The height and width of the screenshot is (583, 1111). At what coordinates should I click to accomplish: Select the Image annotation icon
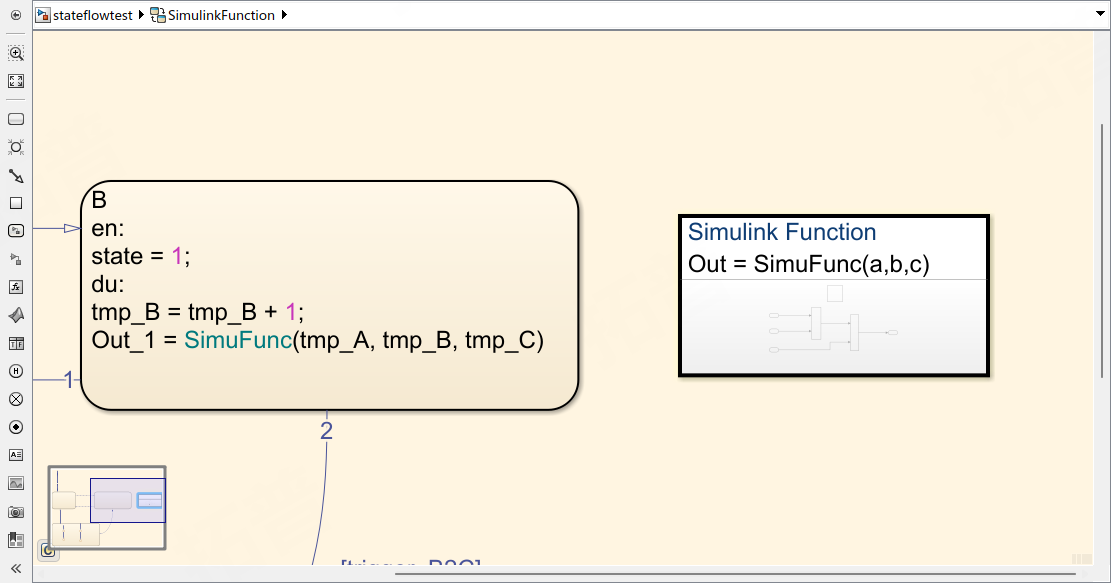[15, 483]
